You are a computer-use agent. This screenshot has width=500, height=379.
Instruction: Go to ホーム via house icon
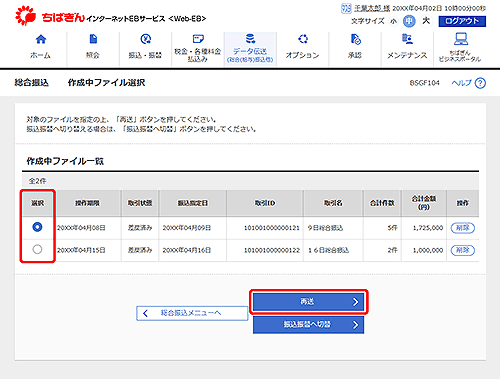[41, 39]
